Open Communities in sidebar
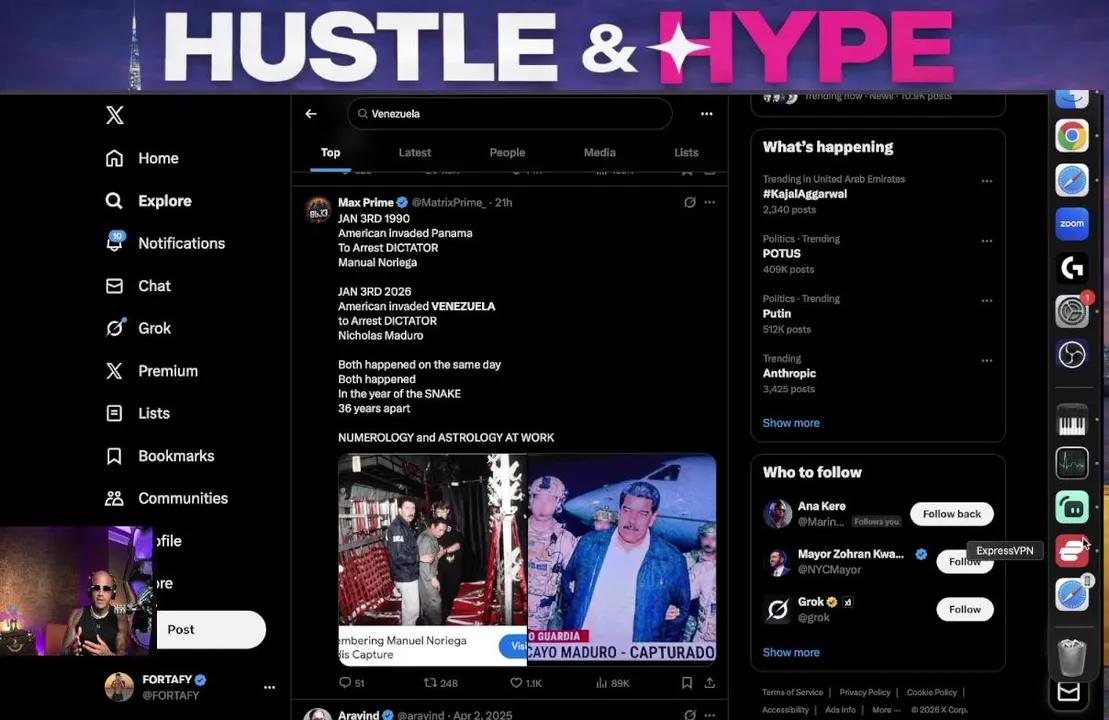The height and width of the screenshot is (720, 1109). (x=166, y=499)
